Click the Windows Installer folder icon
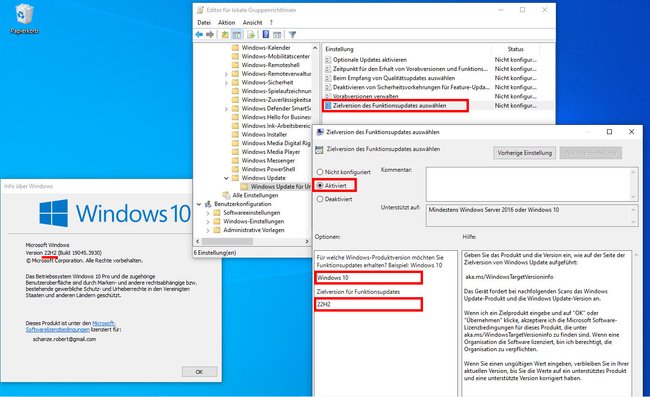Viewport: 650px width, 397px height. [235, 134]
